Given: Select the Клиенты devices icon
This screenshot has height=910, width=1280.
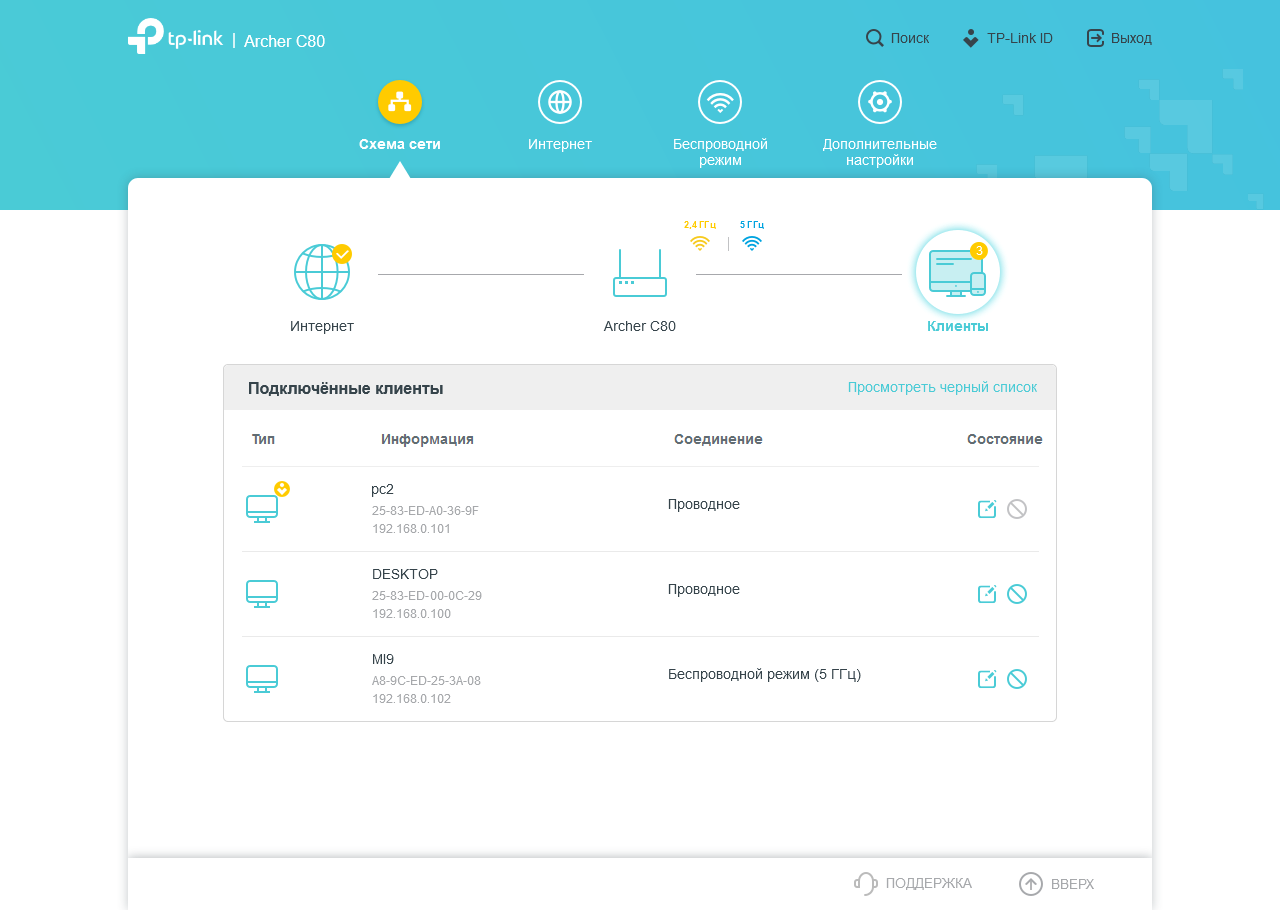Looking at the screenshot, I should click(x=958, y=272).
